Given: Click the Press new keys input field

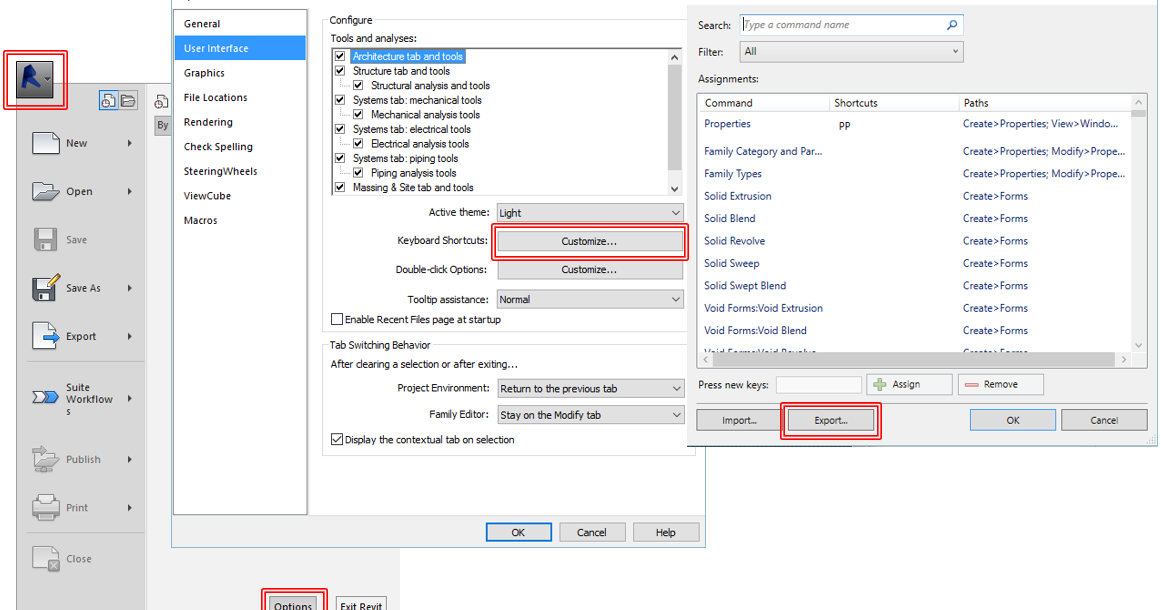Looking at the screenshot, I should click(819, 384).
